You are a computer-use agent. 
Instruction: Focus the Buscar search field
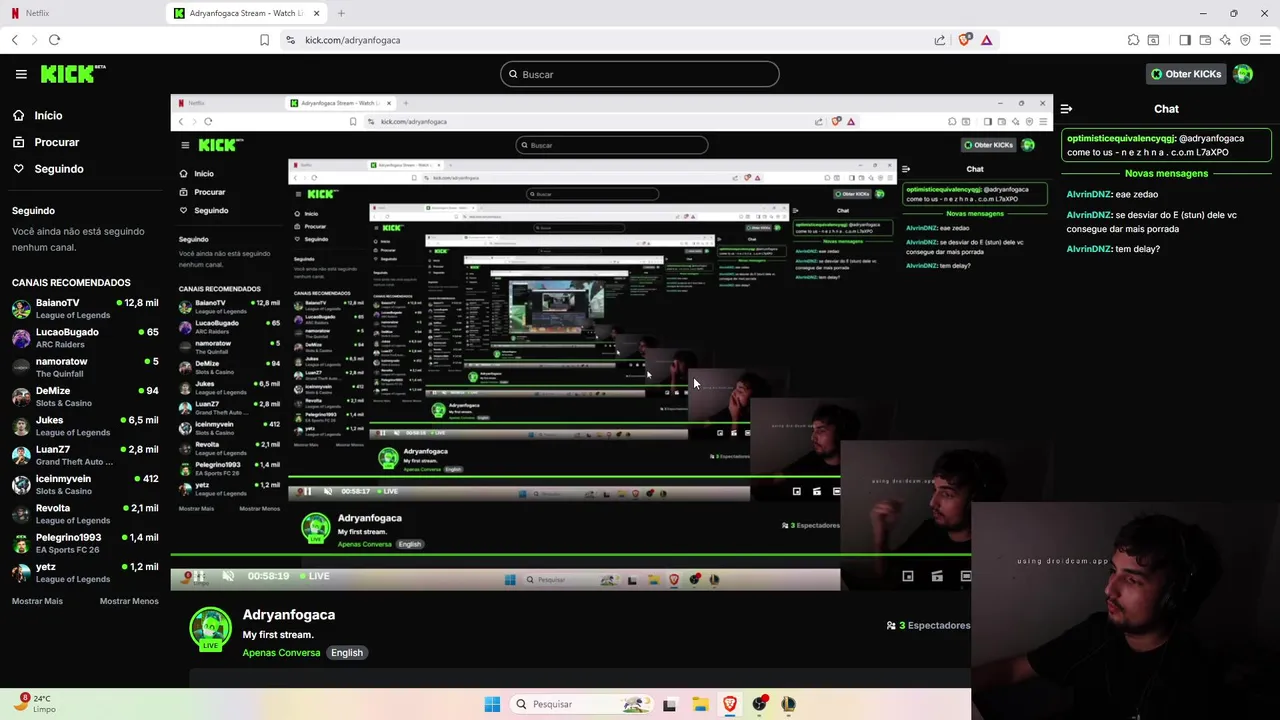tap(640, 74)
